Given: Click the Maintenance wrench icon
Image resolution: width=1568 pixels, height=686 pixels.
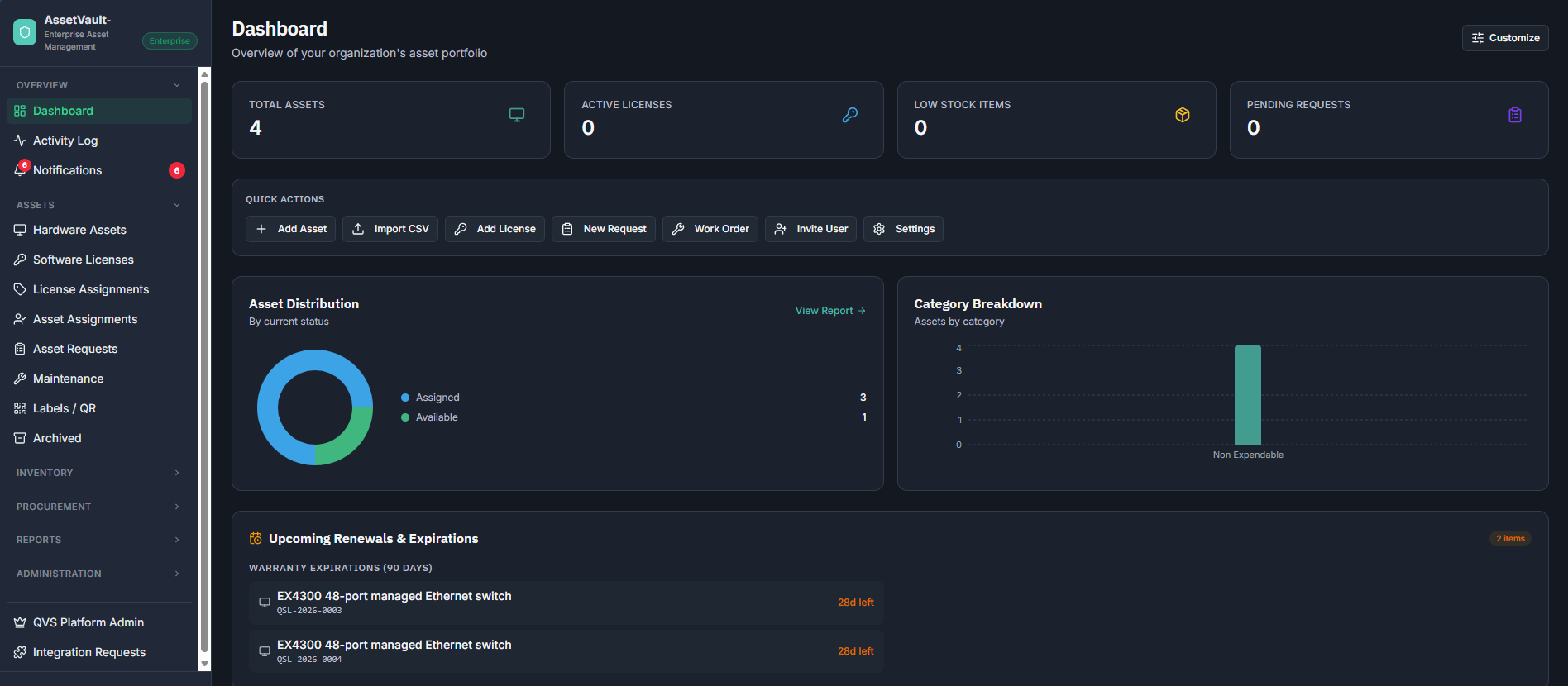Looking at the screenshot, I should (x=20, y=379).
